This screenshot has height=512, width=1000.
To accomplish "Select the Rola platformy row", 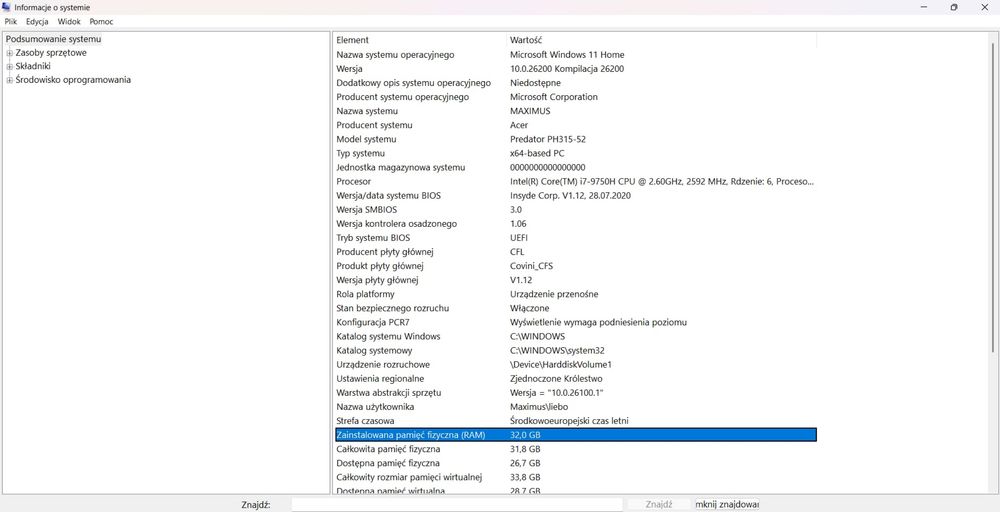I will (575, 294).
